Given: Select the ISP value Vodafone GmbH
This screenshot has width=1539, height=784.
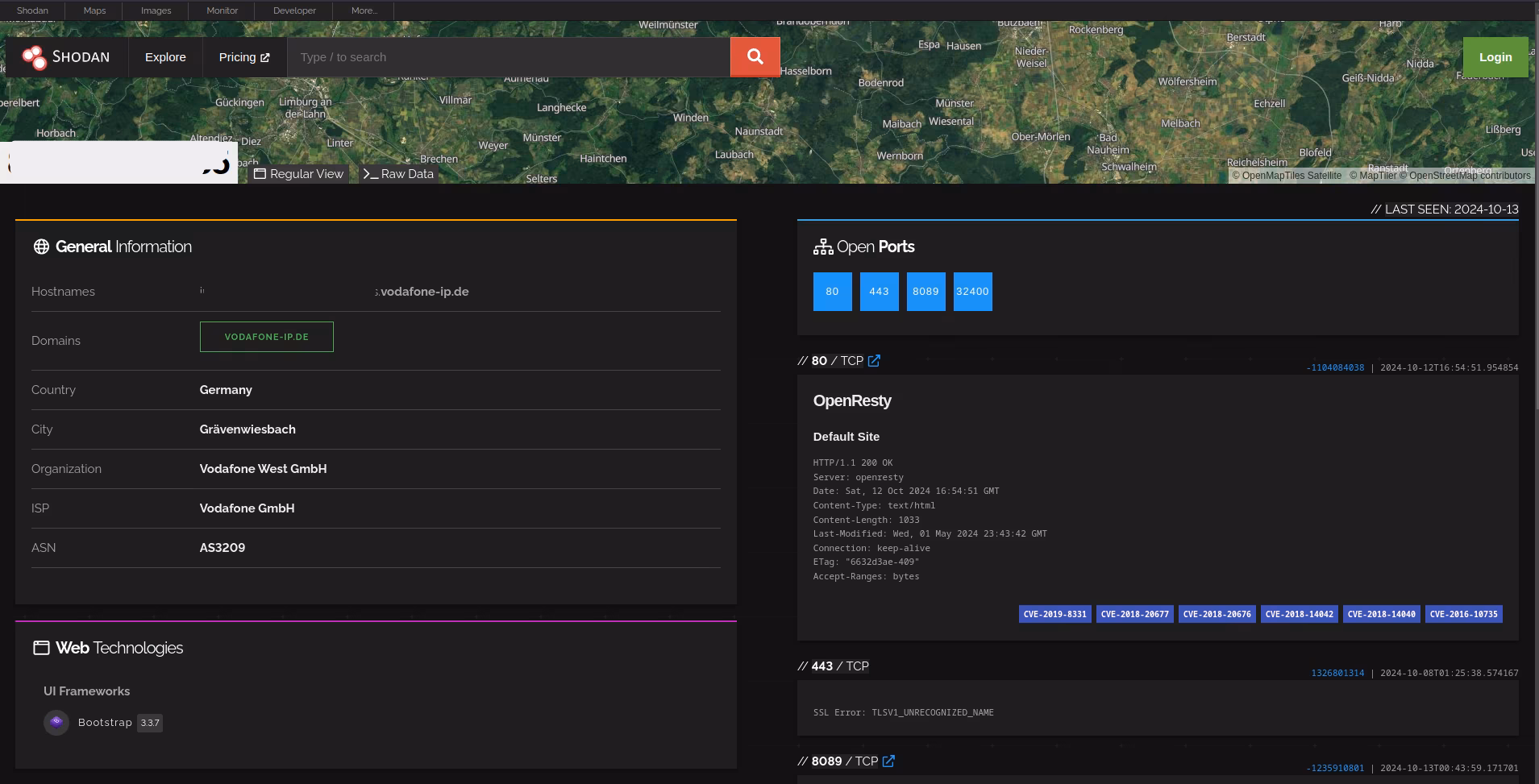Looking at the screenshot, I should (247, 508).
